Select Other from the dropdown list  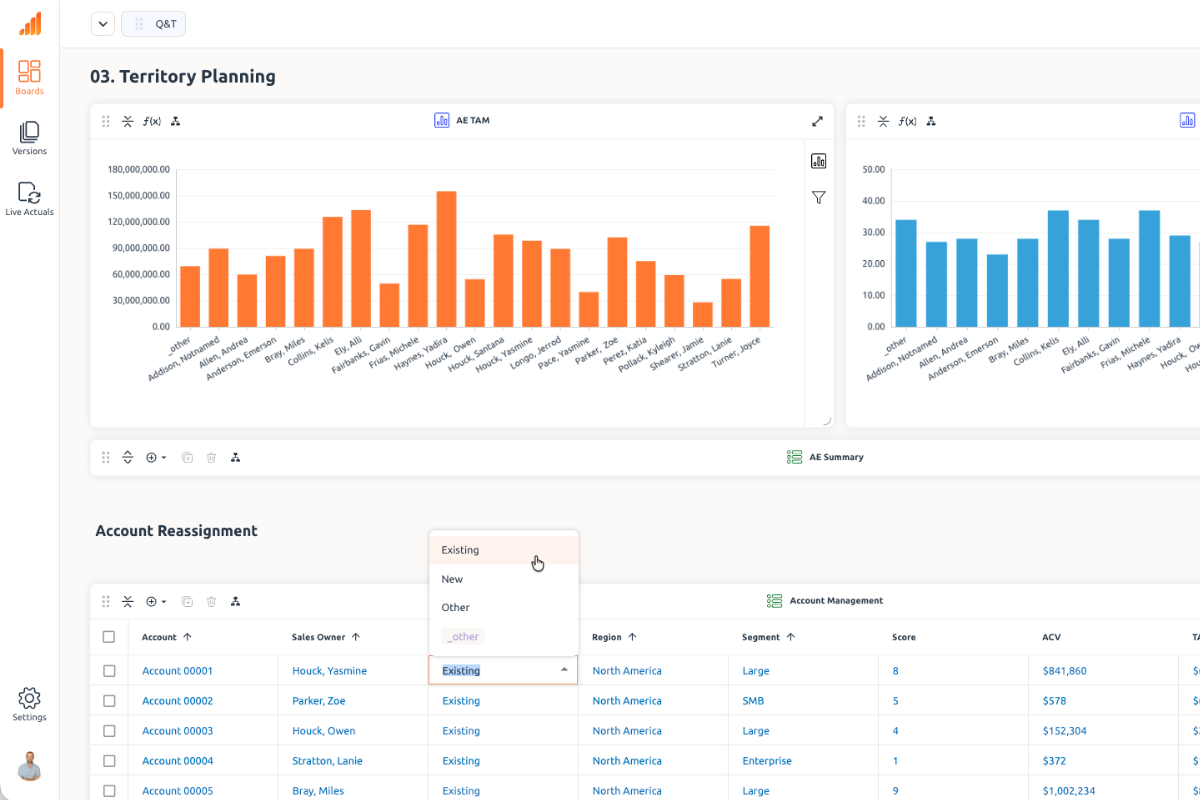(504, 607)
